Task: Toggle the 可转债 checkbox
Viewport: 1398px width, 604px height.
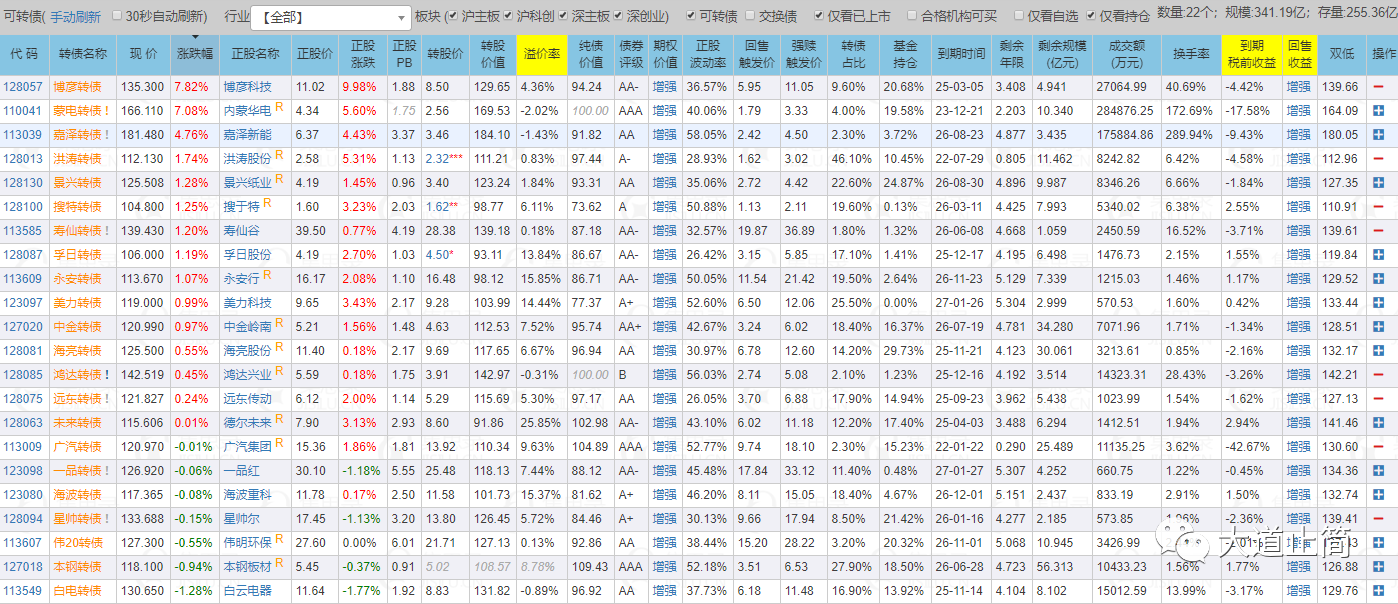Action: [691, 16]
